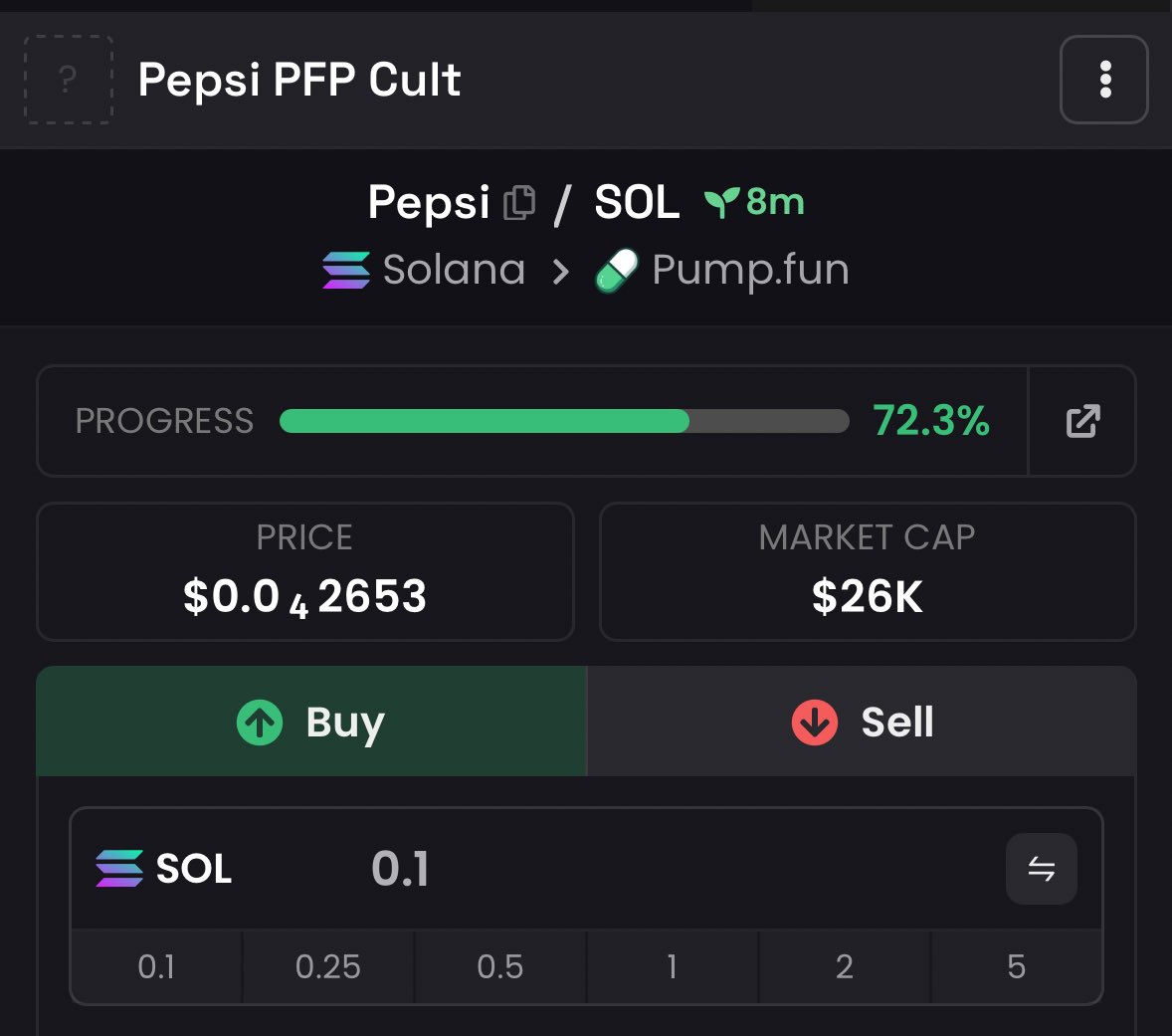Click the placeholder token image

tap(68, 80)
